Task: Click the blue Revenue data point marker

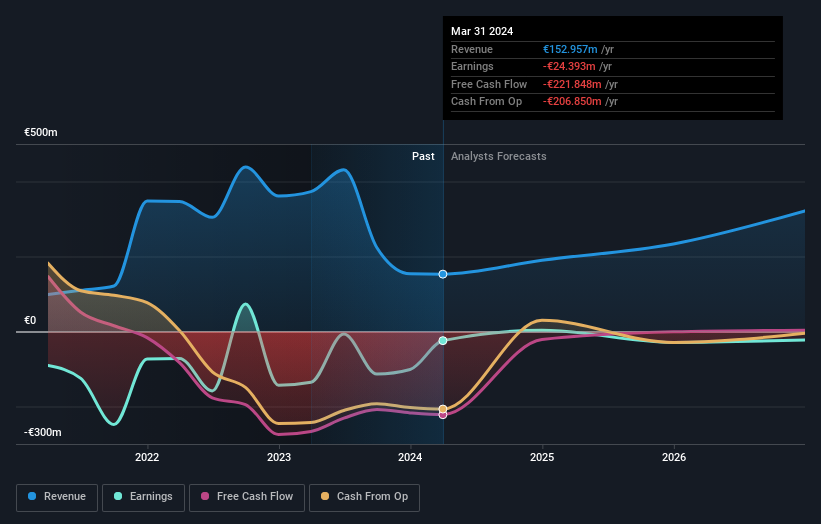Action: (443, 274)
